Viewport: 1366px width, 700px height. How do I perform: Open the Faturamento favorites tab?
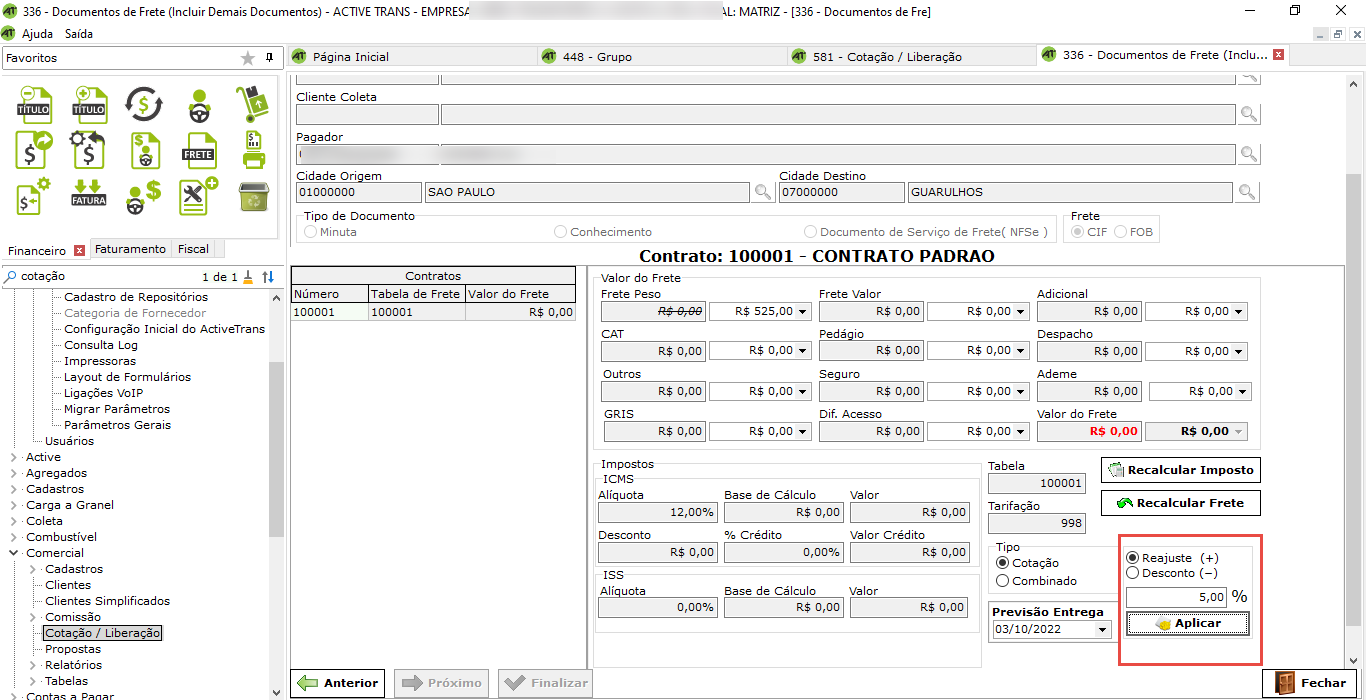130,249
